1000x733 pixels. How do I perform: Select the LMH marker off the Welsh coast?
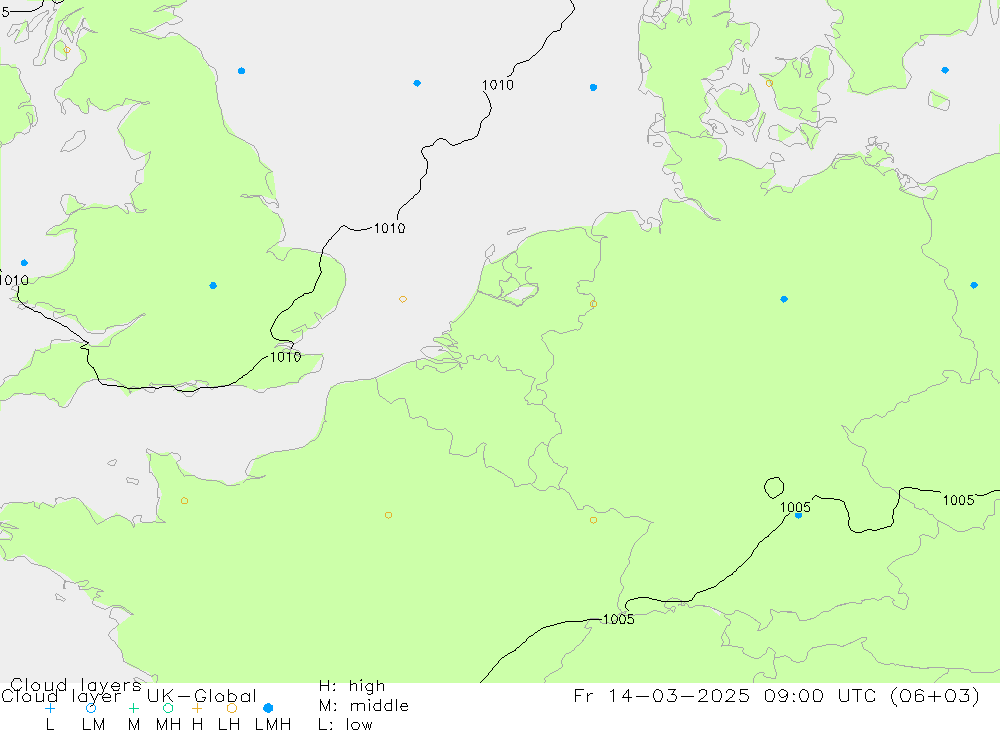coord(24,263)
